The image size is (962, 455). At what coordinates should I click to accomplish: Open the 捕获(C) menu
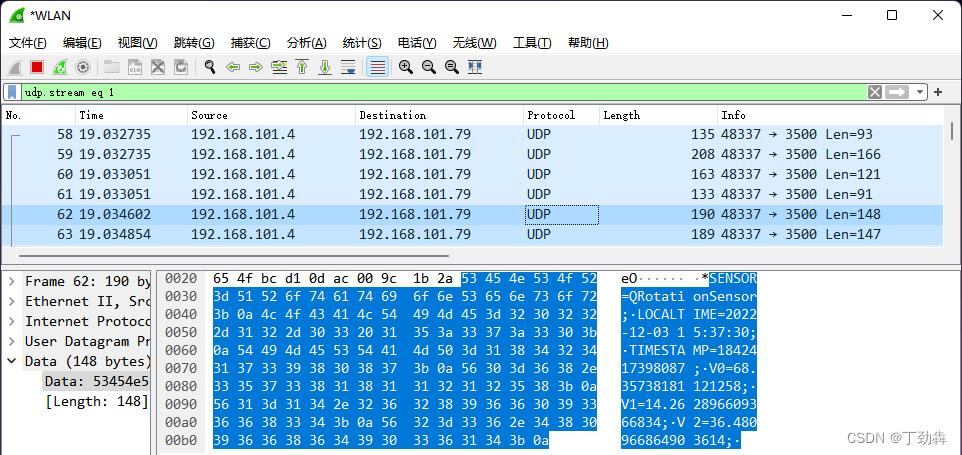[x=250, y=43]
